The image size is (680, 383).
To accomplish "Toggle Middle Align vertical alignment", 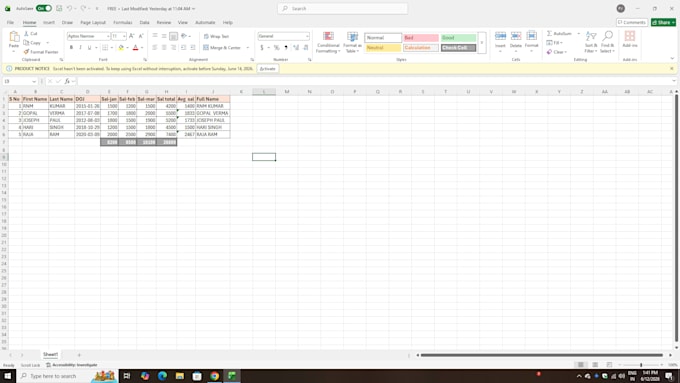I will tap(164, 36).
